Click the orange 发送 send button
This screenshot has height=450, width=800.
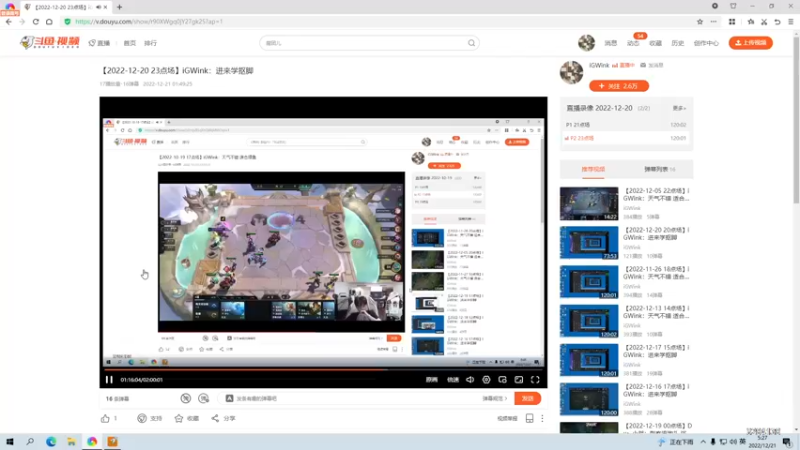528,398
